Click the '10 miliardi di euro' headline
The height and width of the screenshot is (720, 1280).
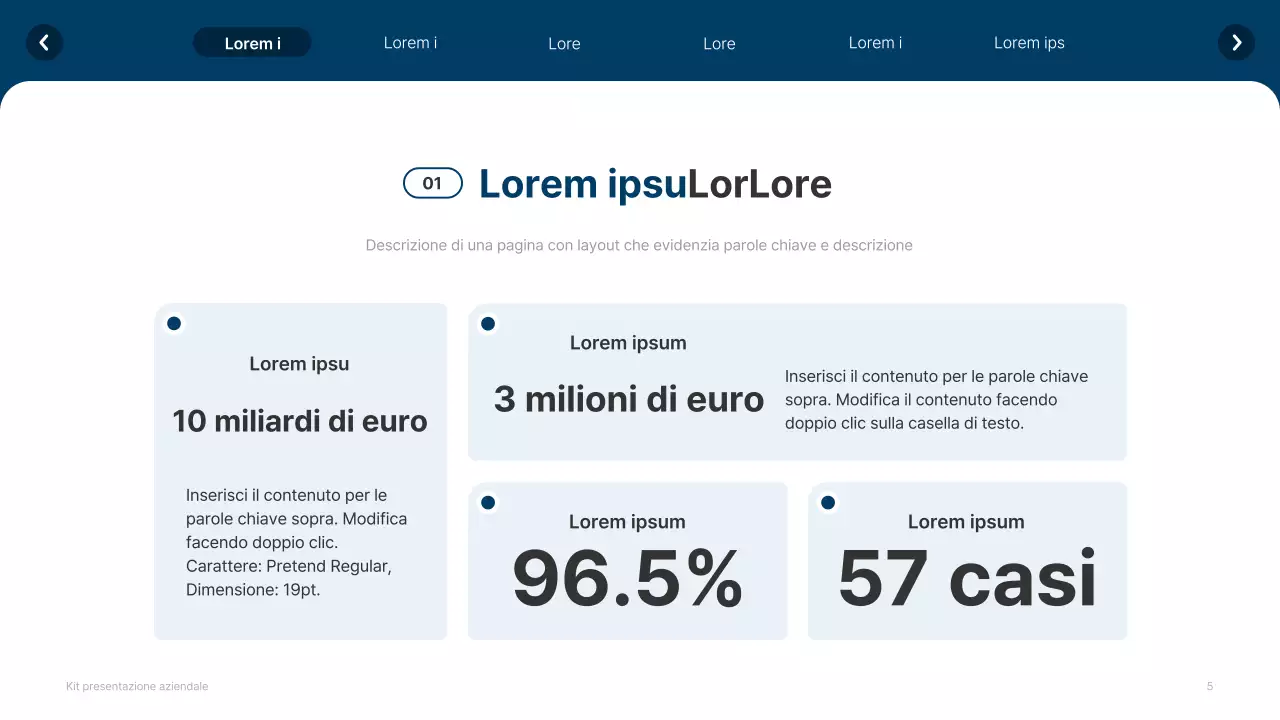coord(299,420)
